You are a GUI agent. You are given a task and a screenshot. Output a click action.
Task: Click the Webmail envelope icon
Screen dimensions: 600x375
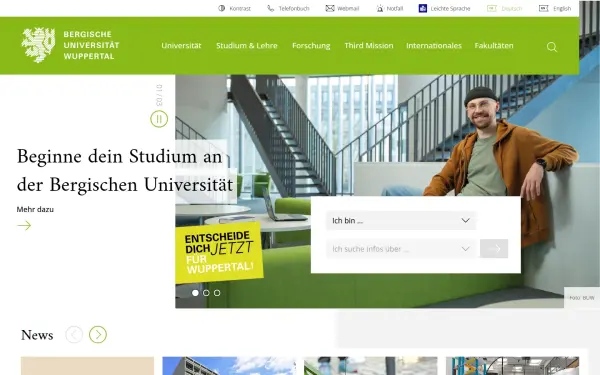pos(330,8)
